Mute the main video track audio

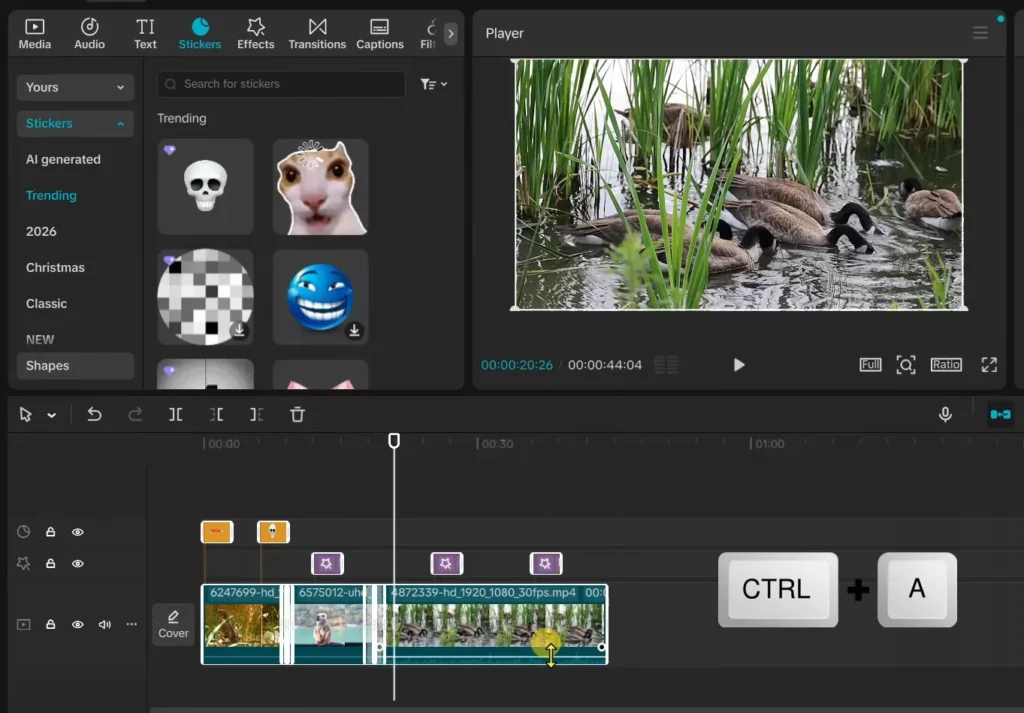(105, 624)
